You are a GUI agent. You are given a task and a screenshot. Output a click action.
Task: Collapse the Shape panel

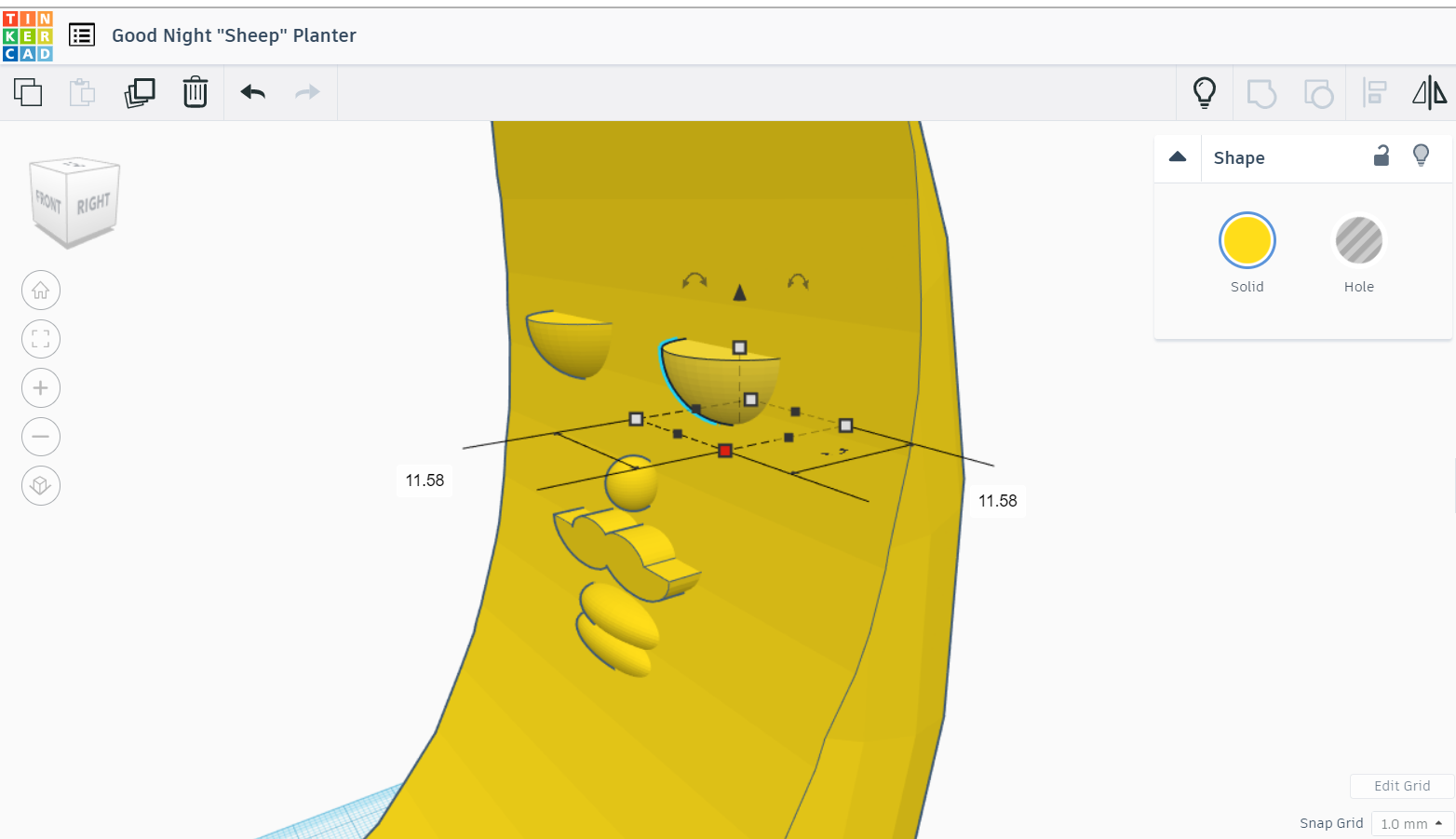(1178, 157)
